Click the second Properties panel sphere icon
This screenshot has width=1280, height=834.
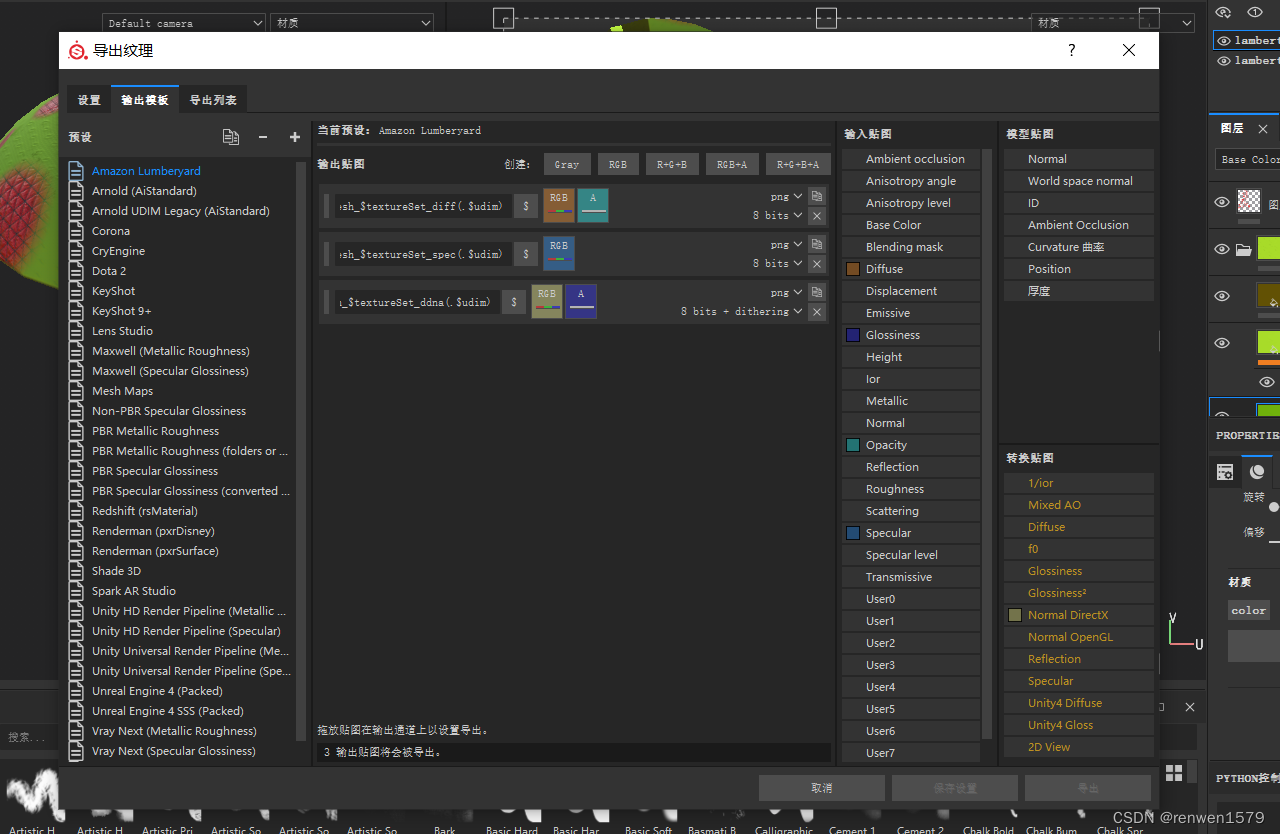(x=1257, y=471)
